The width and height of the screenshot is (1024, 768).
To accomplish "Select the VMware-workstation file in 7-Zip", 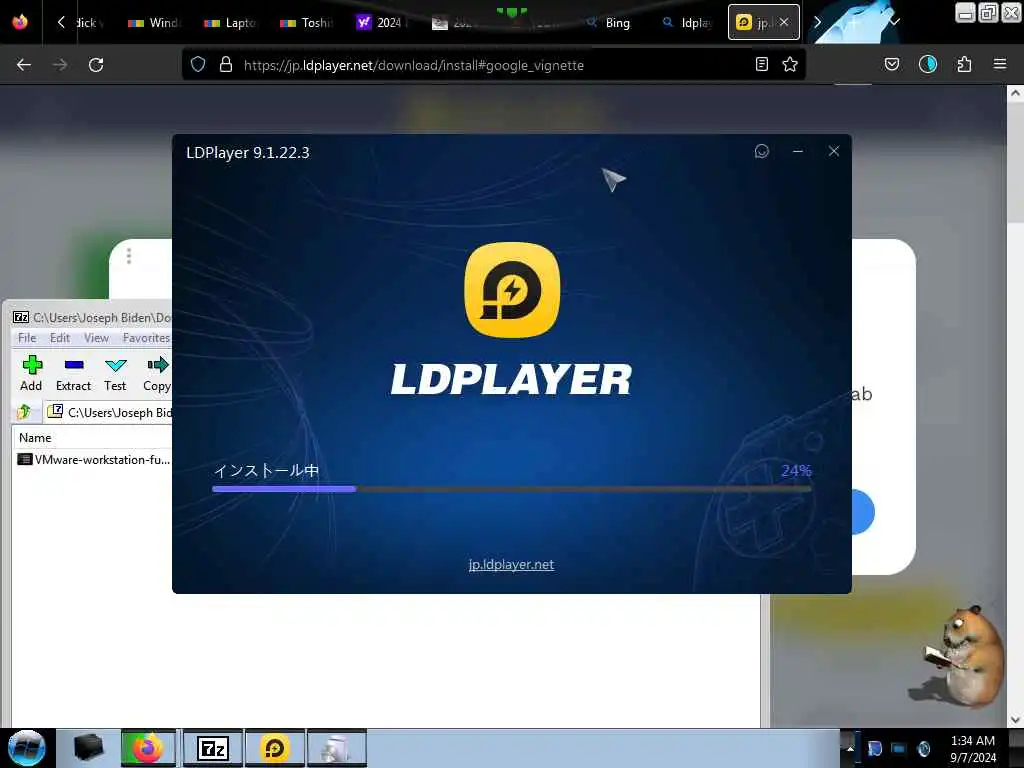I will tap(93, 460).
